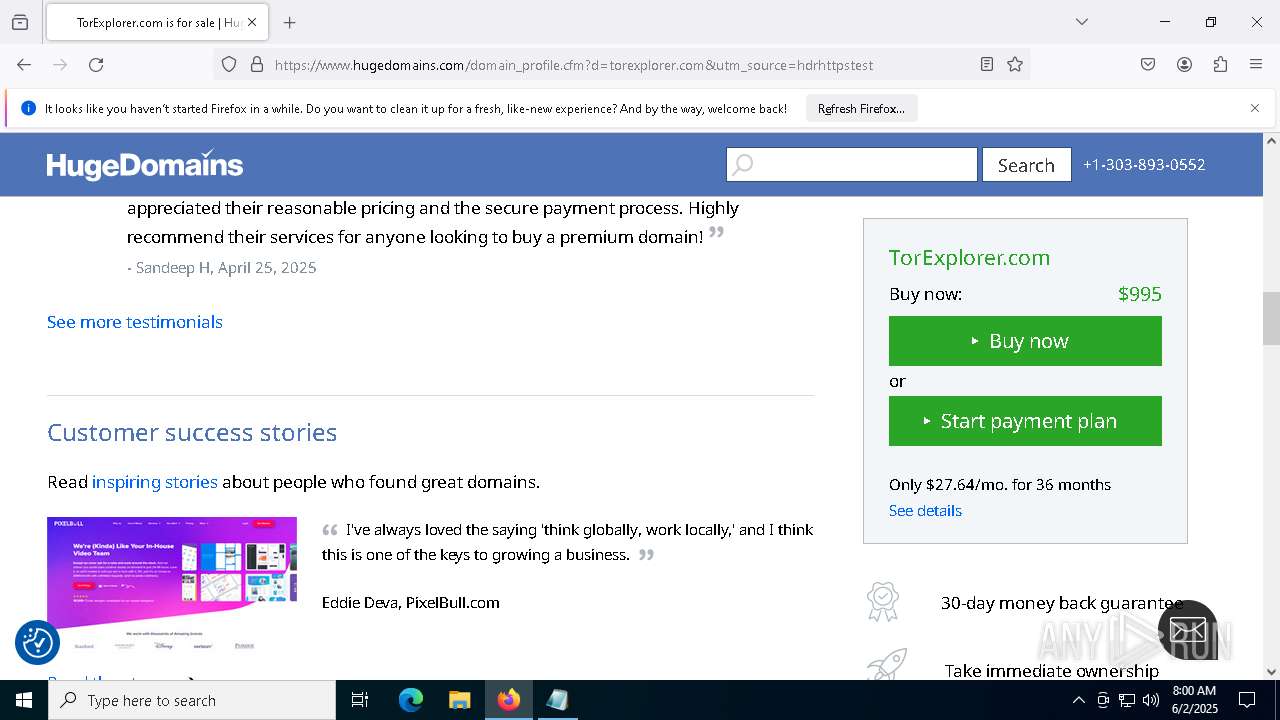Switch to Firefox taskbar icon

pyautogui.click(x=509, y=700)
